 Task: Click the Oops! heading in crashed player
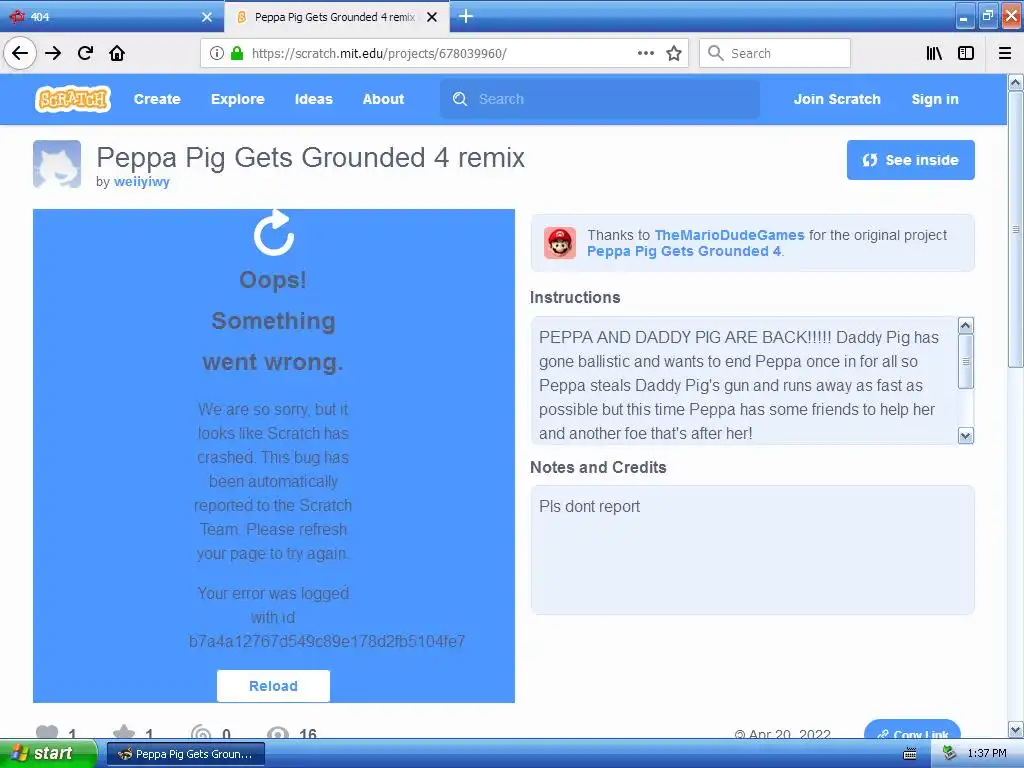coord(273,280)
